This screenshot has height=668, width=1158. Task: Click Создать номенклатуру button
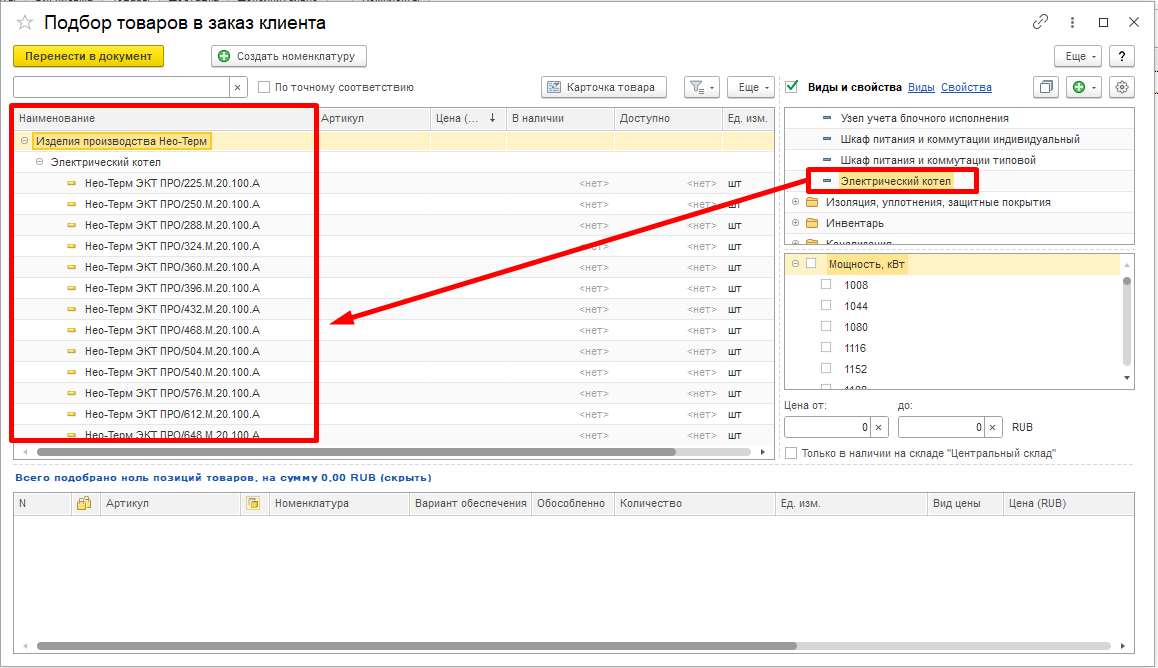[x=289, y=56]
